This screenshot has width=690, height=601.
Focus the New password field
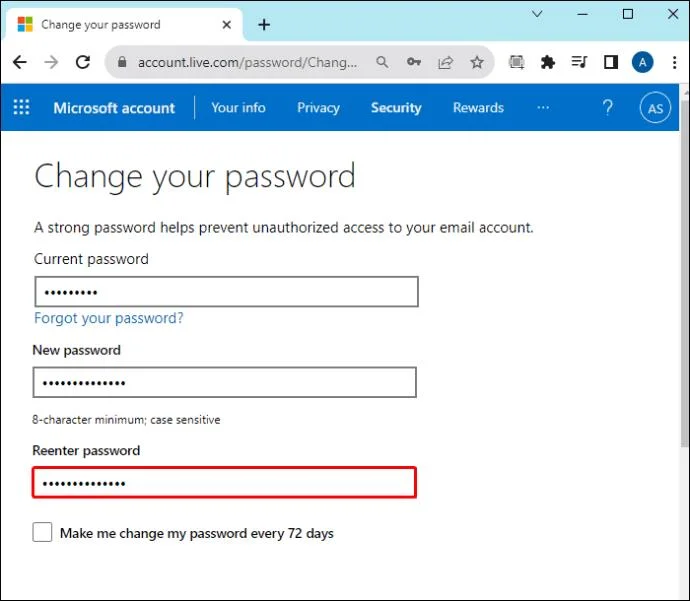(224, 382)
